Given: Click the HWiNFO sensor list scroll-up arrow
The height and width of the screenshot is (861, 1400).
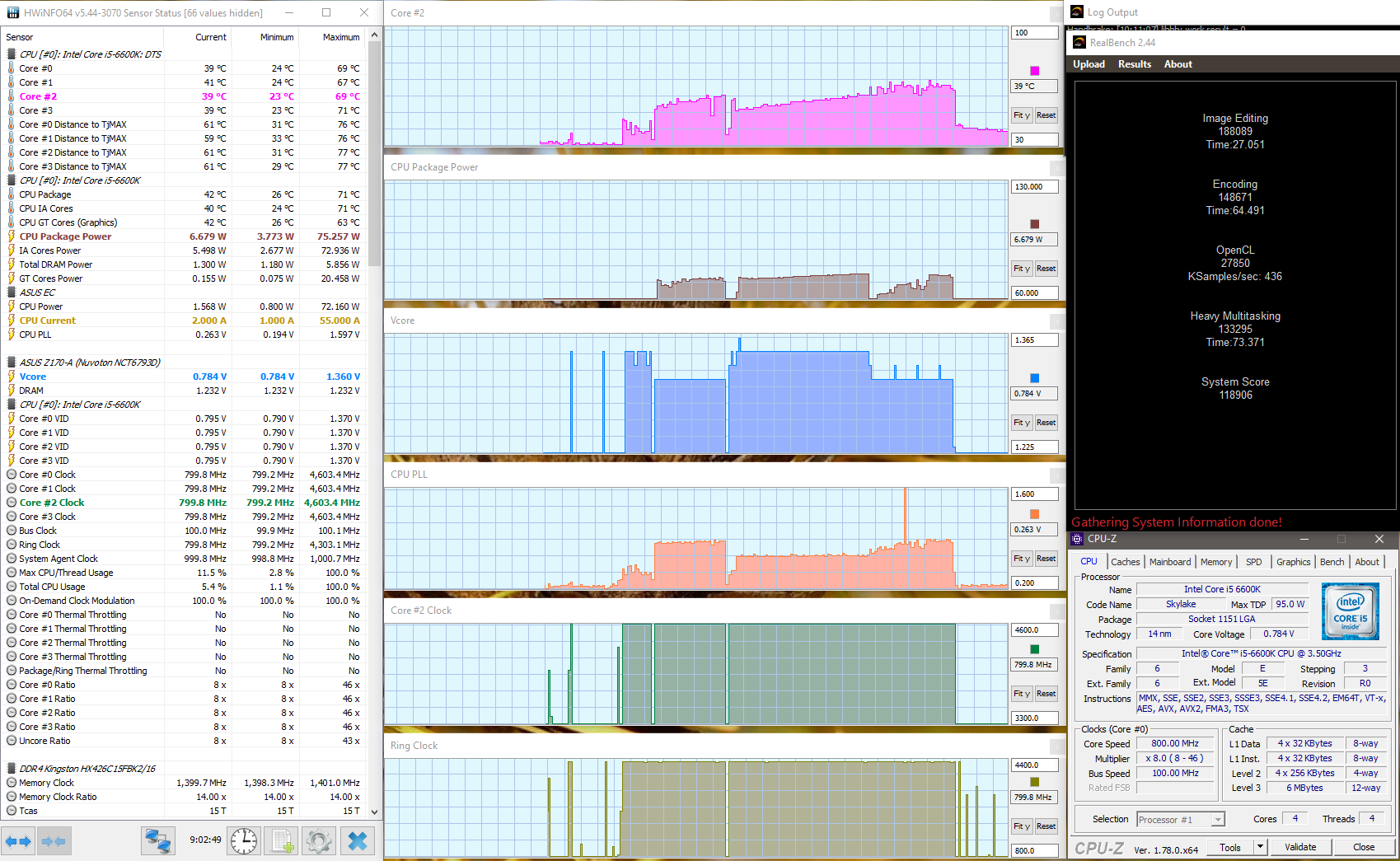Looking at the screenshot, I should point(375,35).
